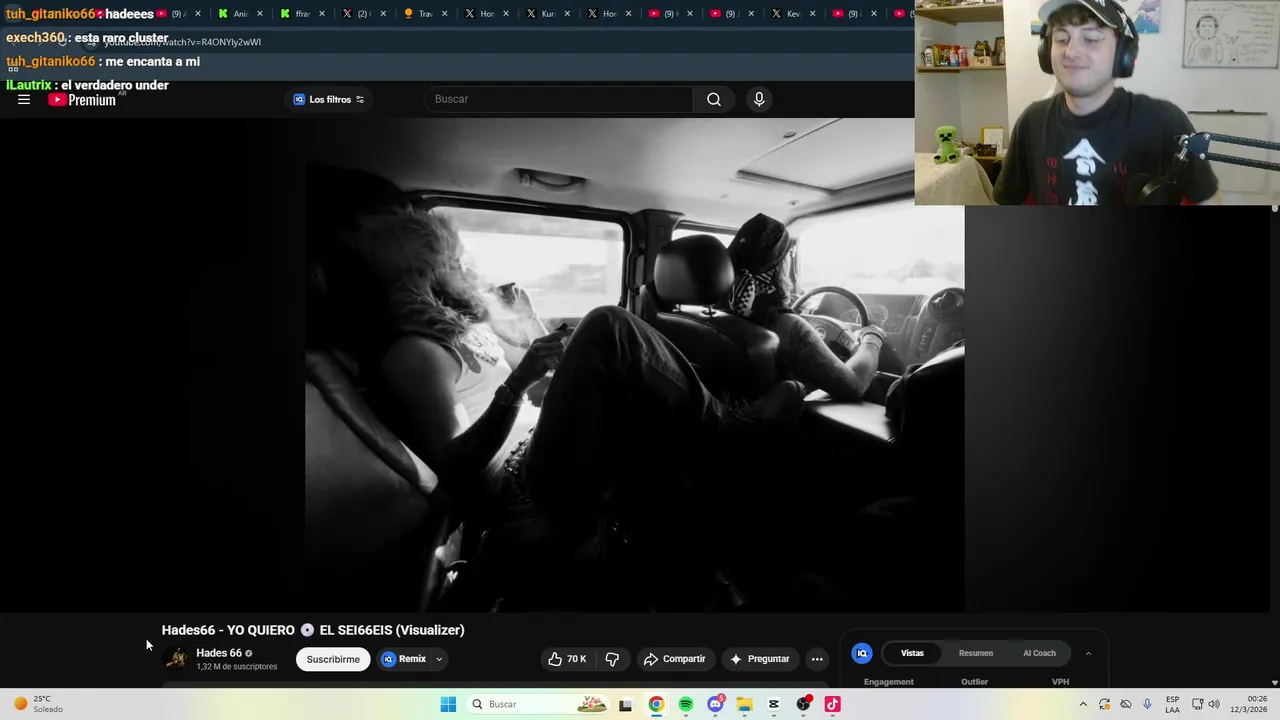Switch to the Kev X tab
The width and height of the screenshot is (1280, 720).
(788, 14)
